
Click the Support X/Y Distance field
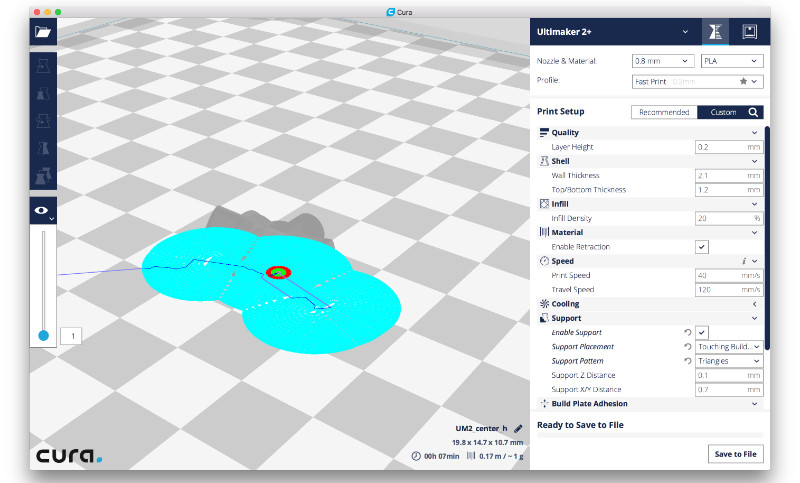coord(730,390)
